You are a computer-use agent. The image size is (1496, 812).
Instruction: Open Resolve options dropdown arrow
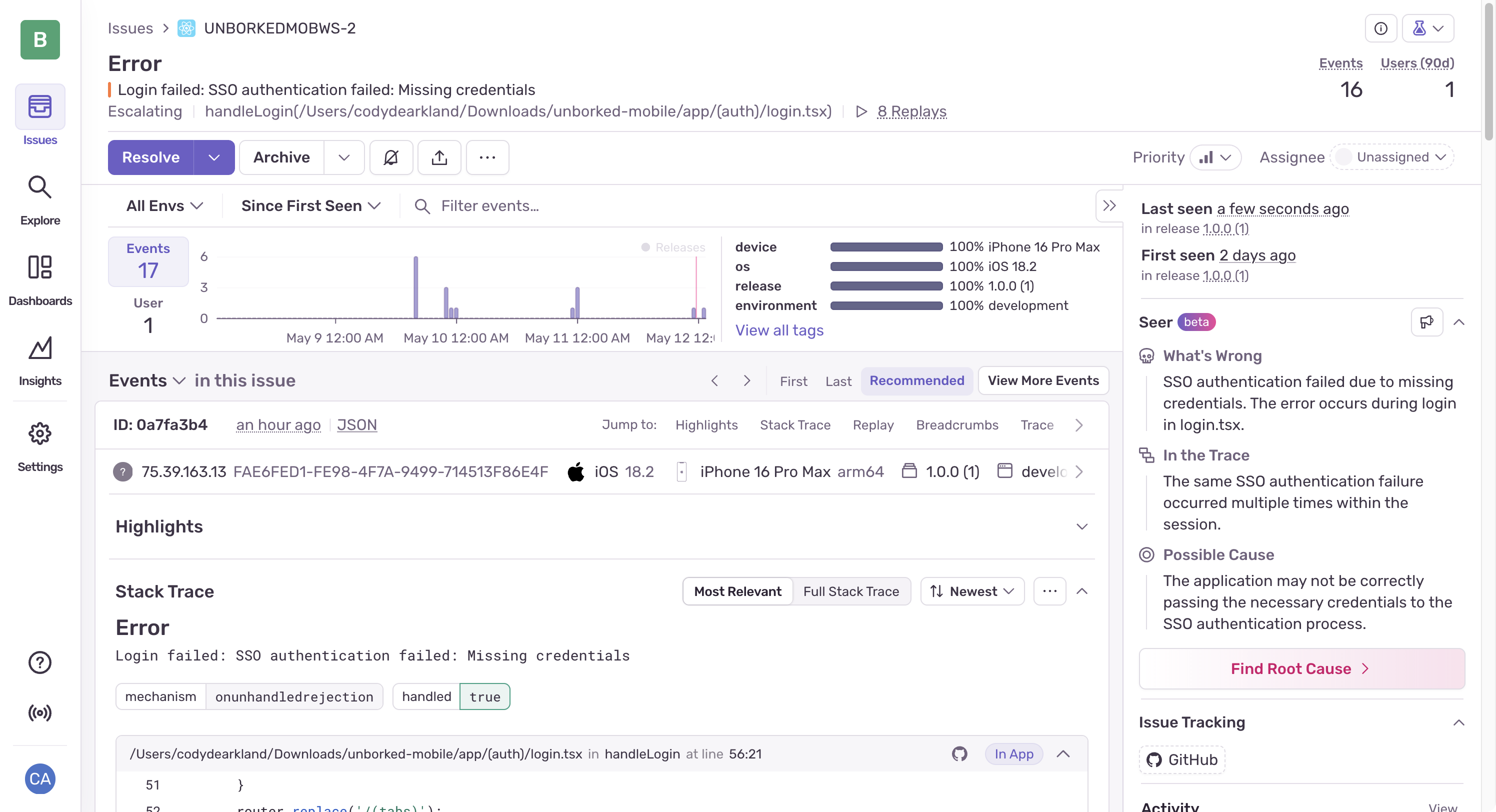(213, 157)
